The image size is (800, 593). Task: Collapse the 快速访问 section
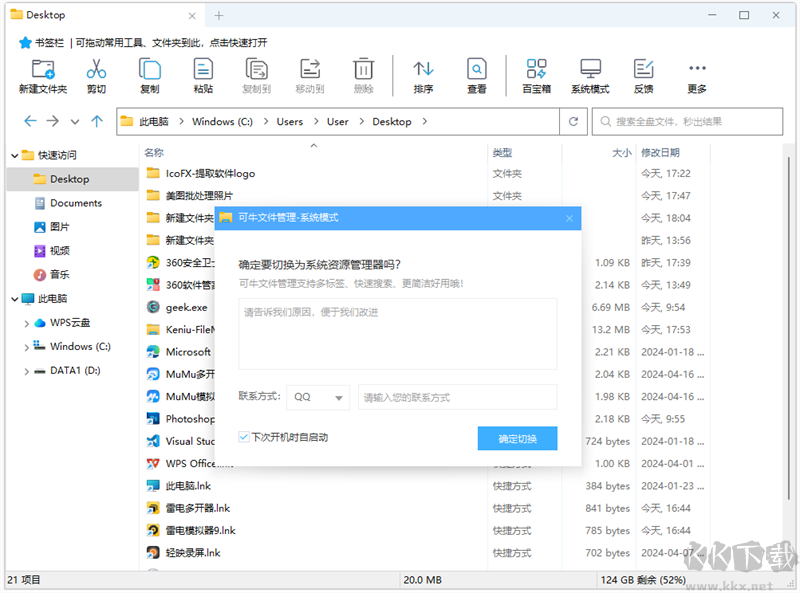click(x=14, y=155)
